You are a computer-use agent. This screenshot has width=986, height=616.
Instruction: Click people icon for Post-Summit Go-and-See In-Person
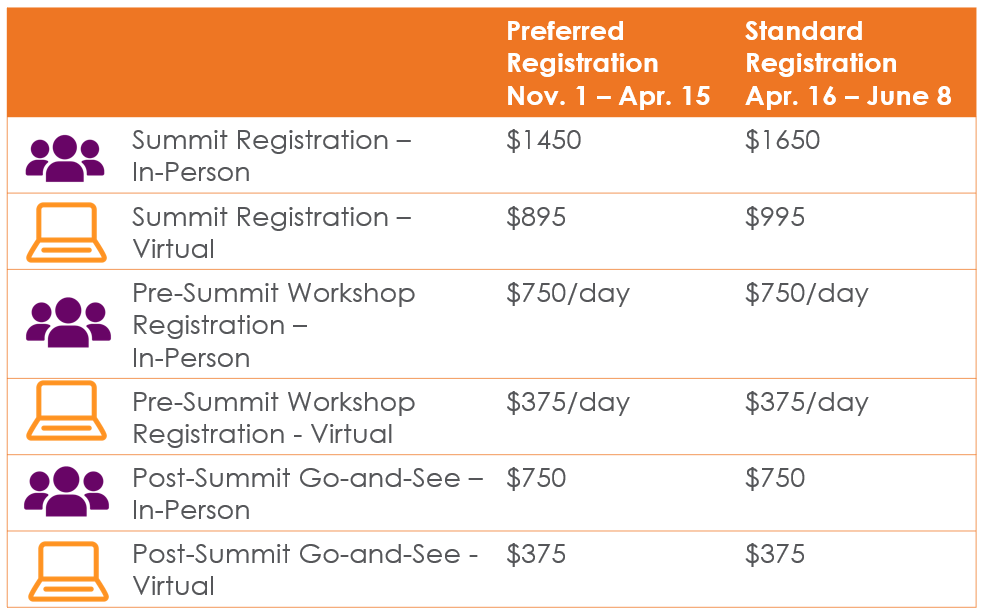point(66,492)
